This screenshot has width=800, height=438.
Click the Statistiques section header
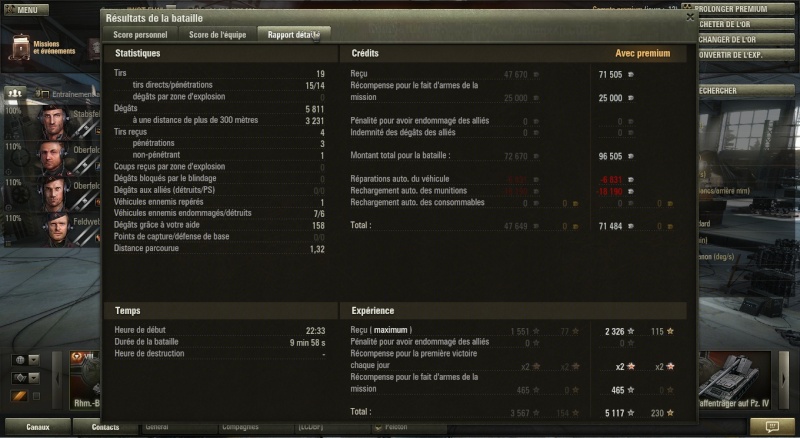[x=137, y=53]
